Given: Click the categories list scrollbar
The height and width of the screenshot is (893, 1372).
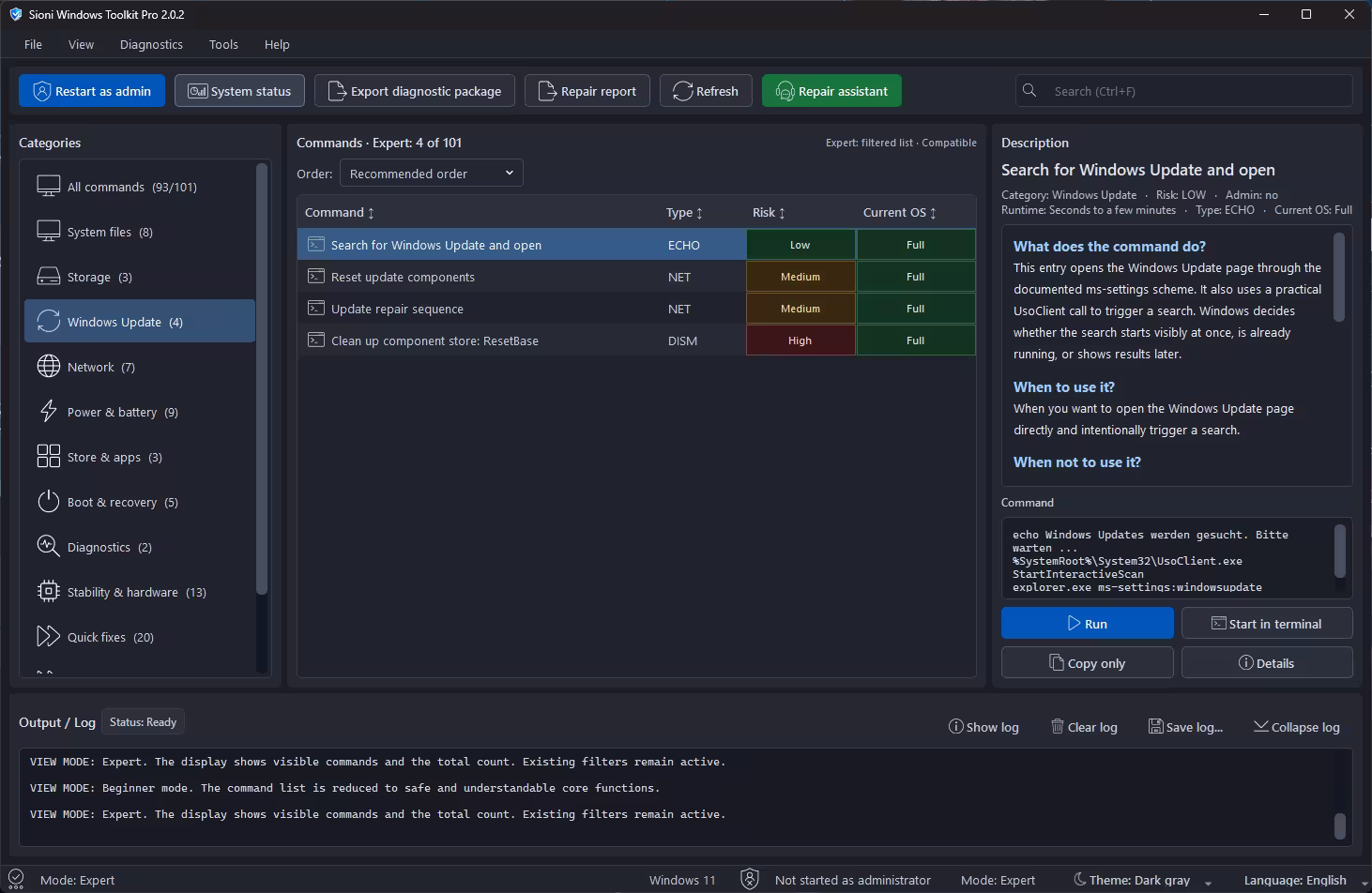Looking at the screenshot, I should 262,378.
